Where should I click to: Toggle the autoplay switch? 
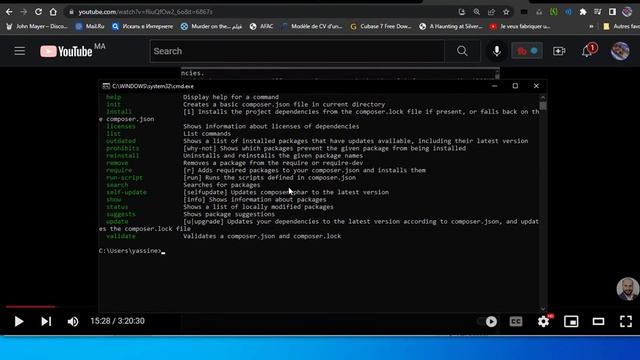pos(487,322)
